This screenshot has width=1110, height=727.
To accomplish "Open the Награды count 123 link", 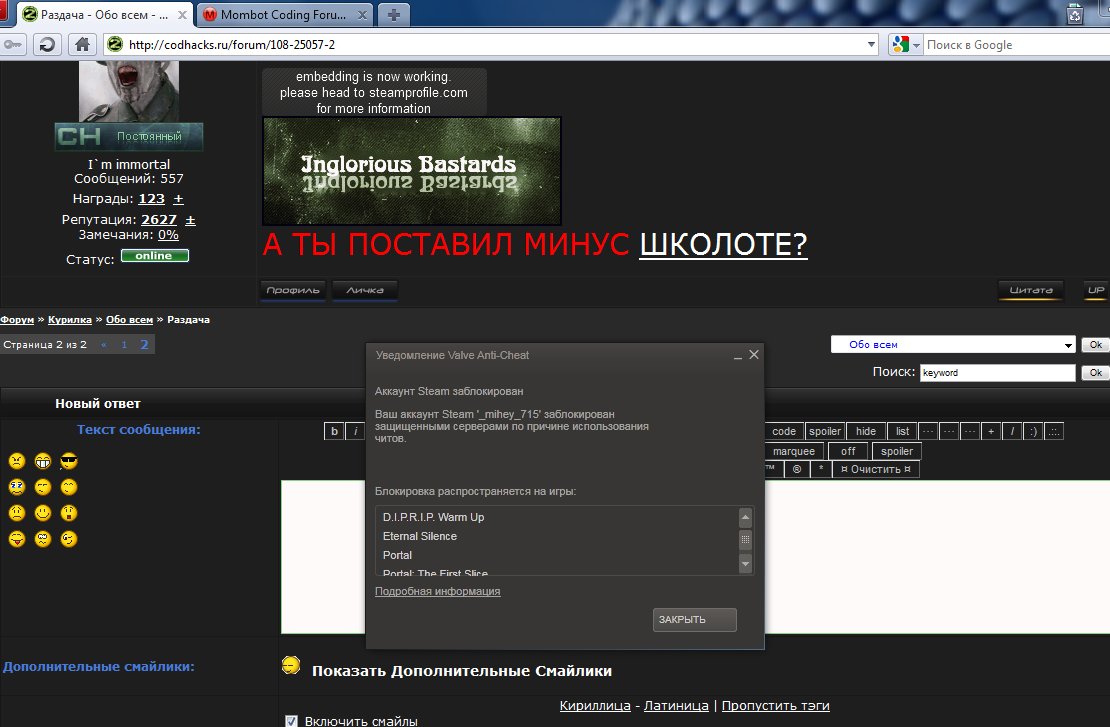I will pos(151,199).
